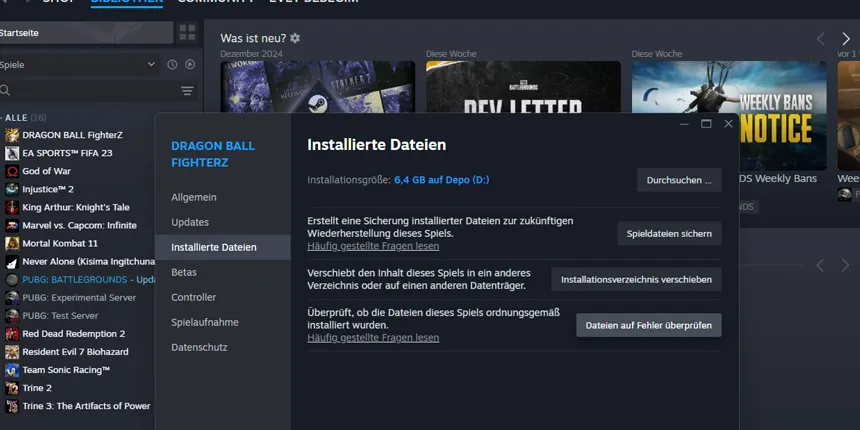Open FAQ link under verify files description
860x430 pixels.
point(373,338)
